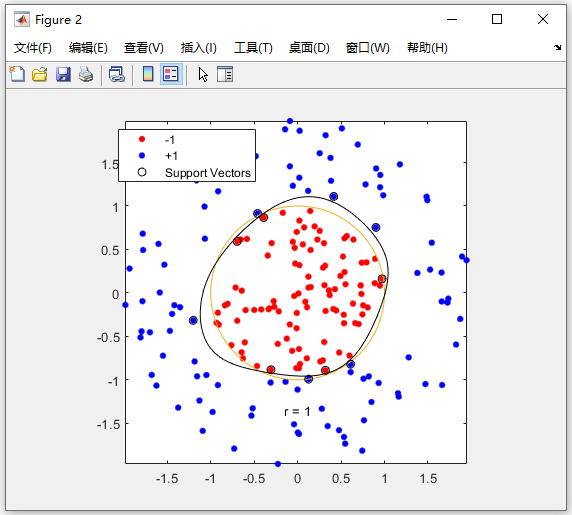
Task: Dock the figure with the corner arrow
Action: point(557,47)
